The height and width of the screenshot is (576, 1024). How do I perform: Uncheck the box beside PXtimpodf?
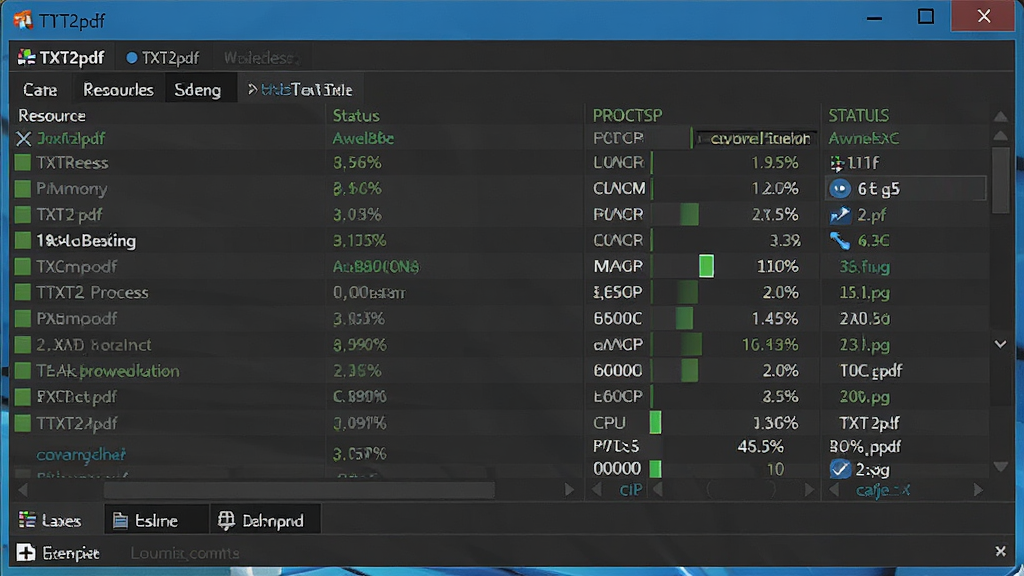click(x=23, y=319)
